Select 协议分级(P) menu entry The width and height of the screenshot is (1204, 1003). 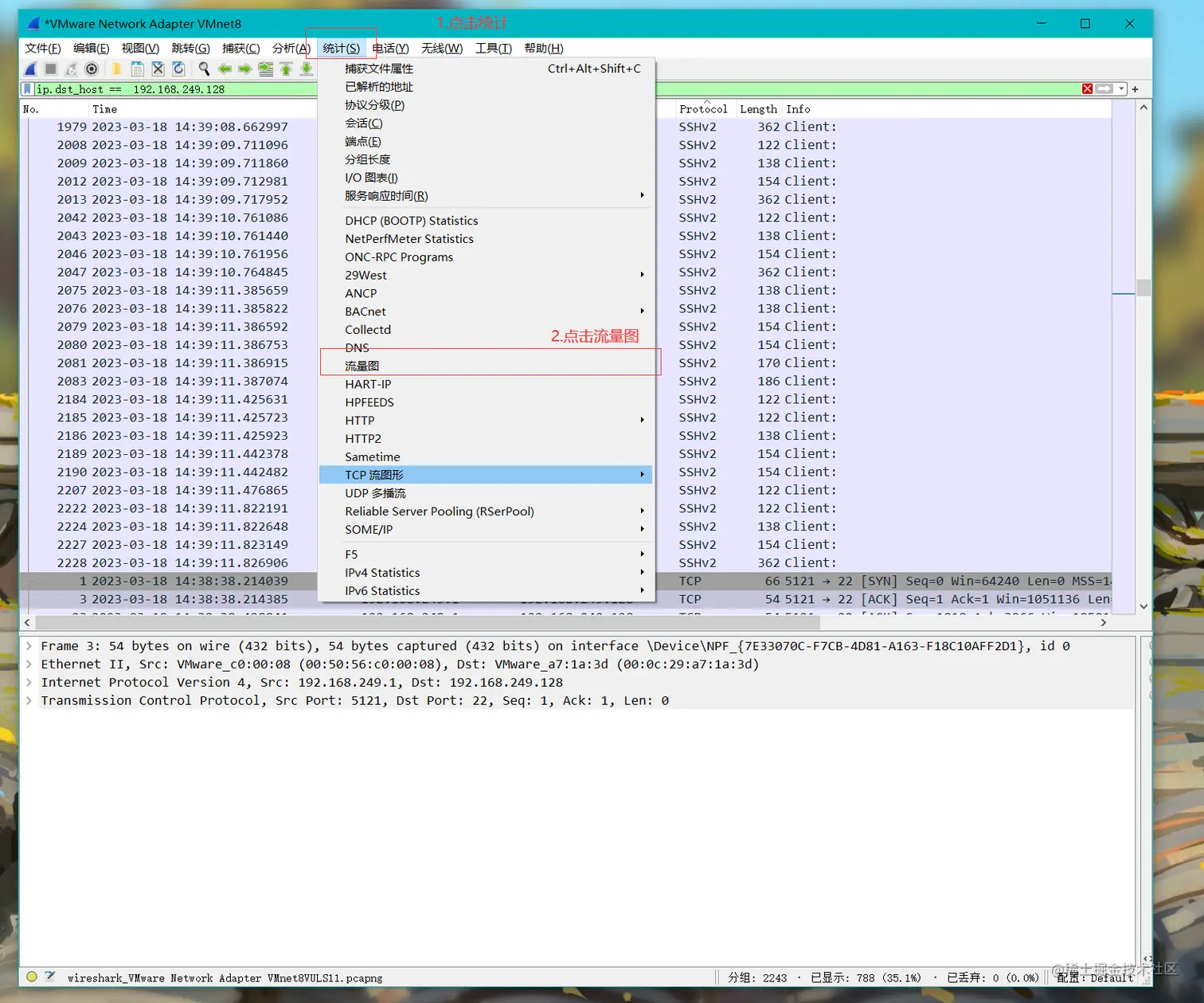tap(486, 105)
